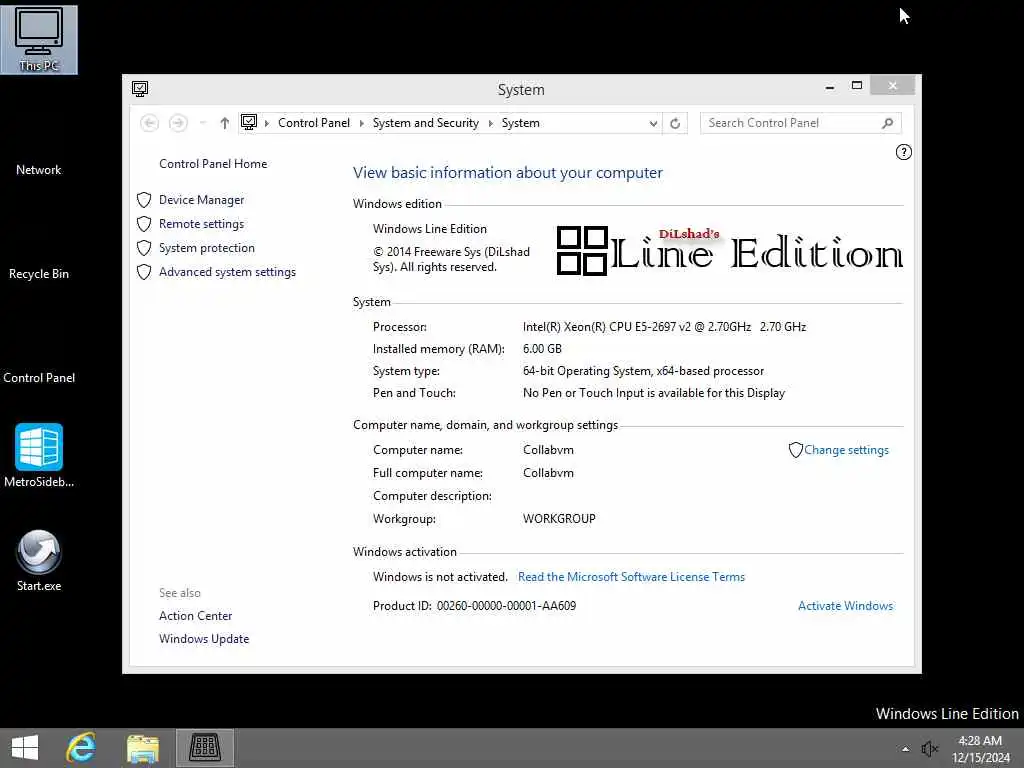Open Device Manager link

[201, 200]
